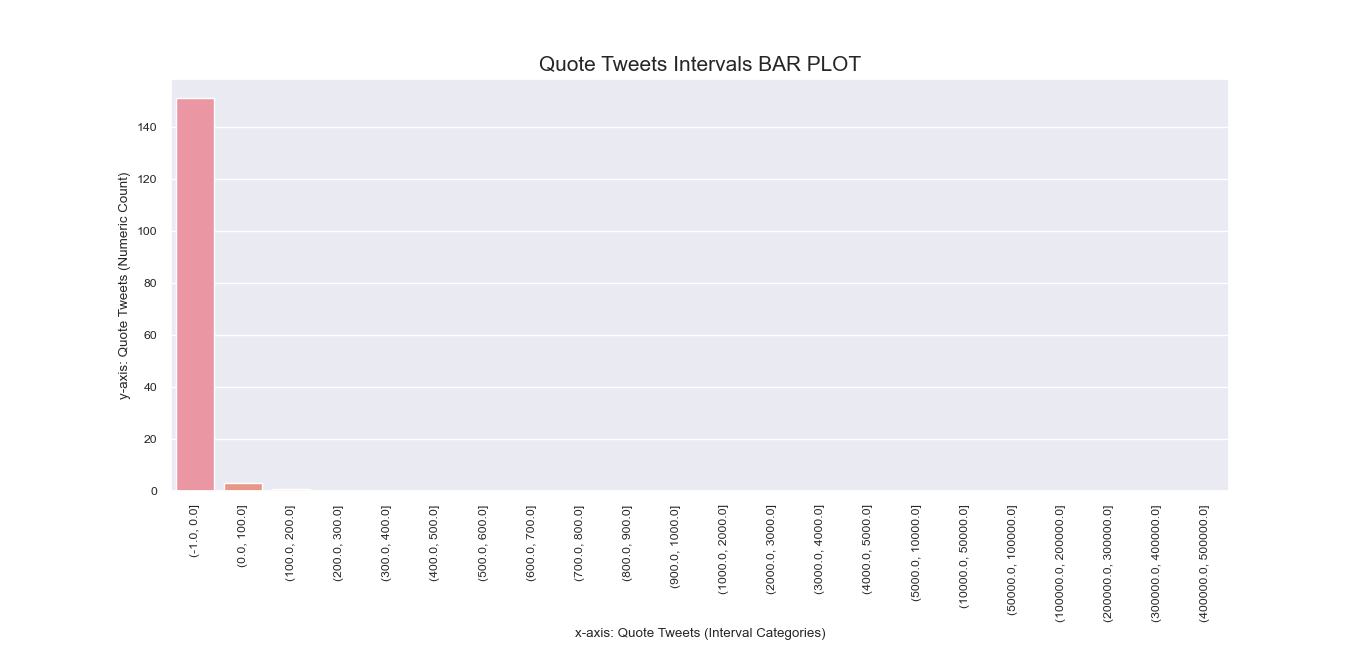Click the 60 y-axis tick value
Screen dimensions: 1366x655
151,336
